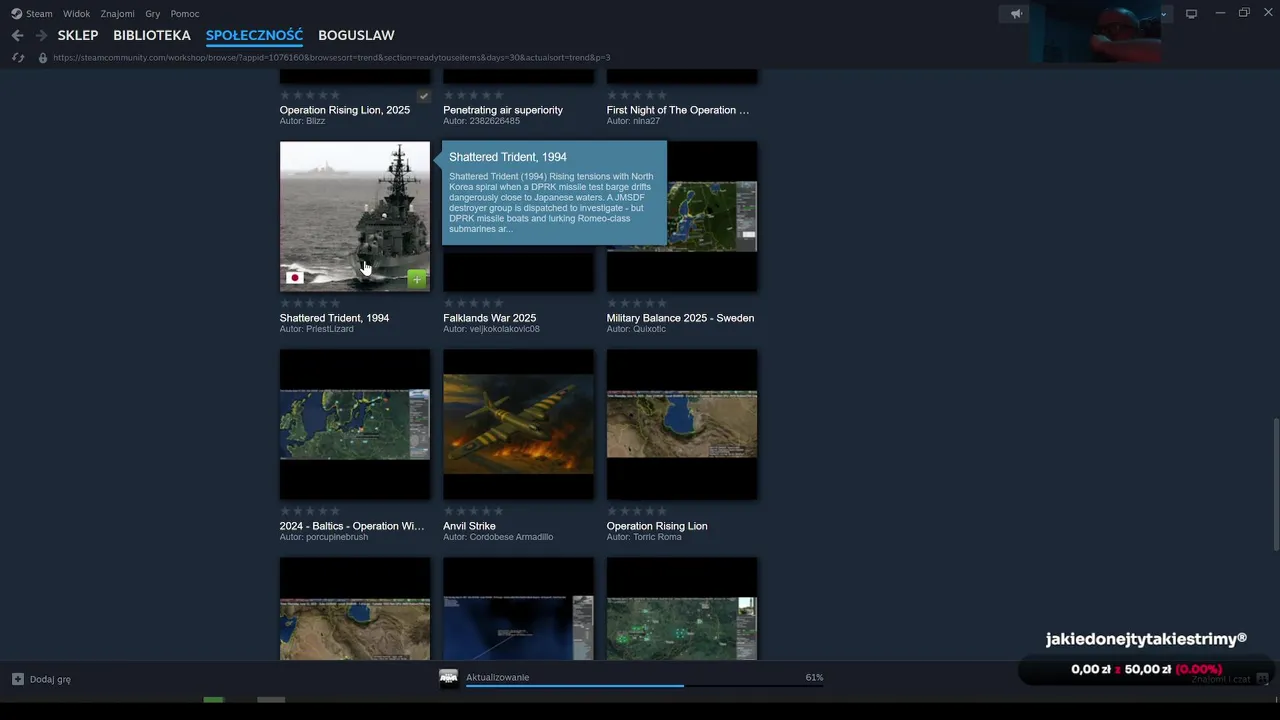Go back with the left arrow
Viewport: 1280px width, 720px height.
(x=17, y=35)
